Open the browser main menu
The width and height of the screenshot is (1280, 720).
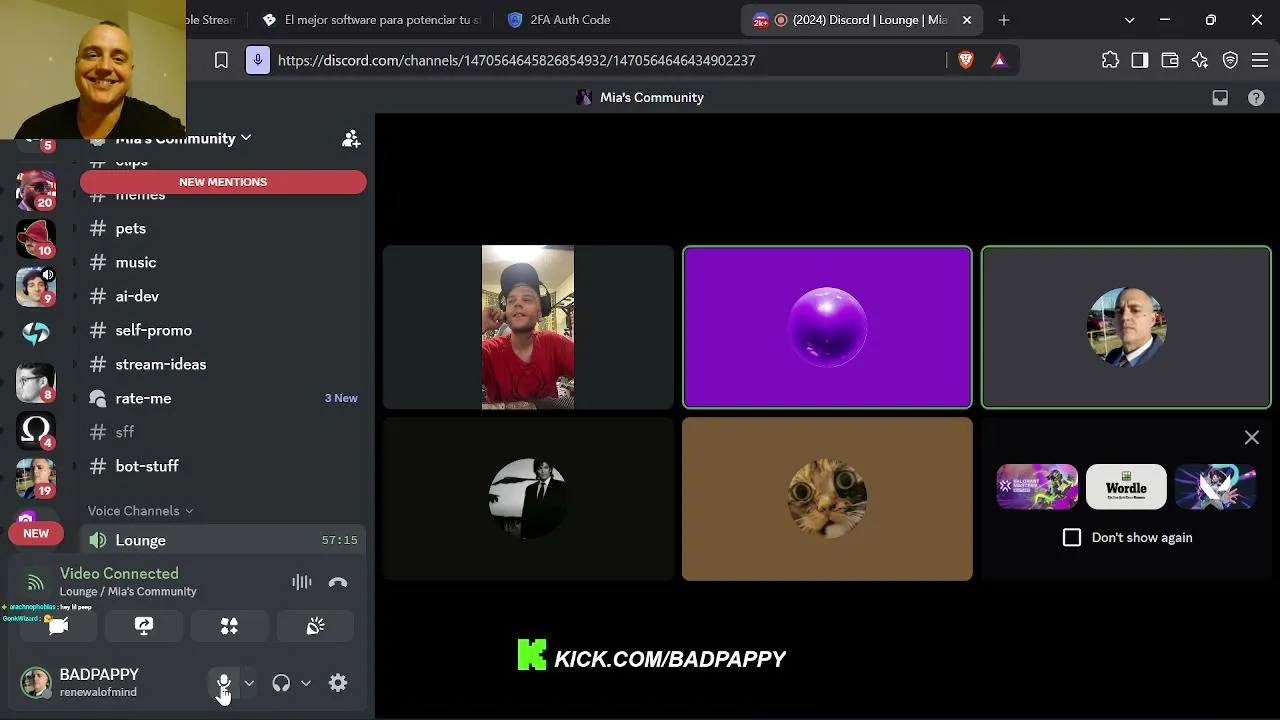pos(1260,60)
